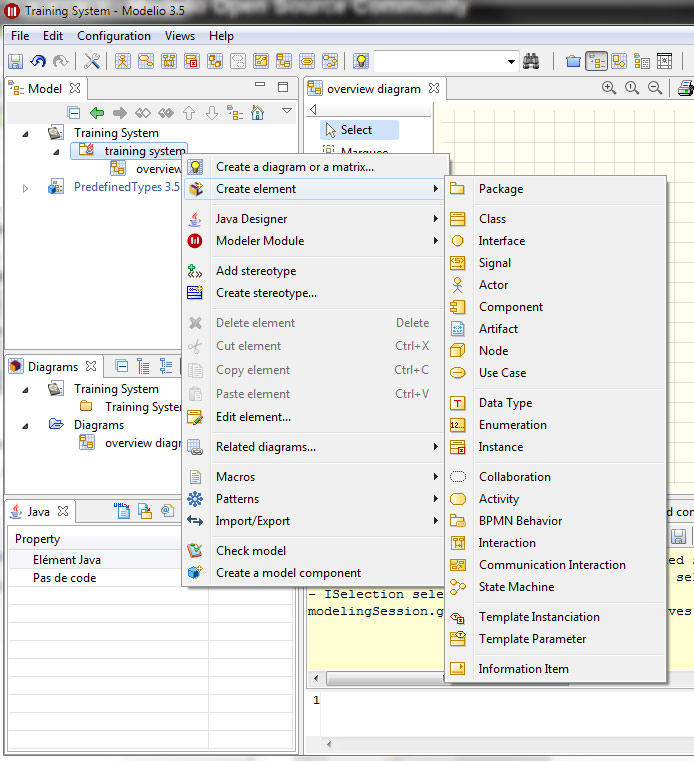Open the Views menu
Viewport: 694px width, 761px height.
coord(180,36)
